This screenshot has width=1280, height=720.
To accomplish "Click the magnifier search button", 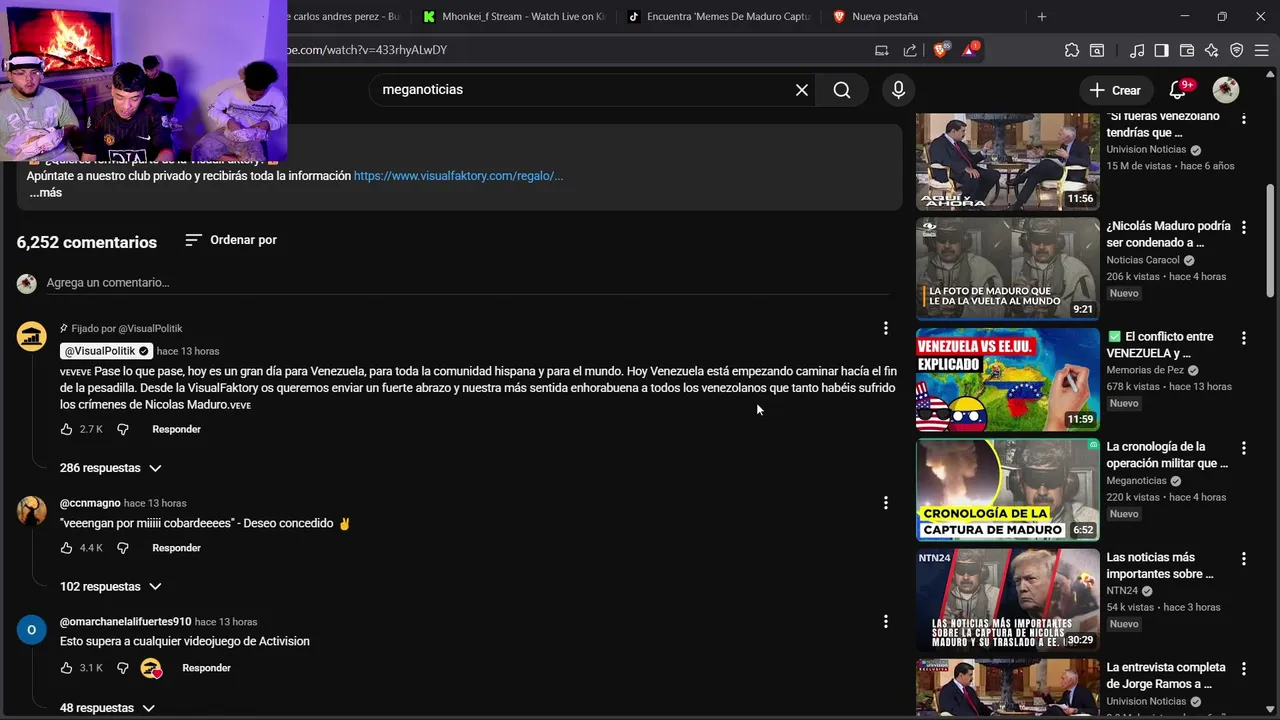I will pyautogui.click(x=842, y=90).
